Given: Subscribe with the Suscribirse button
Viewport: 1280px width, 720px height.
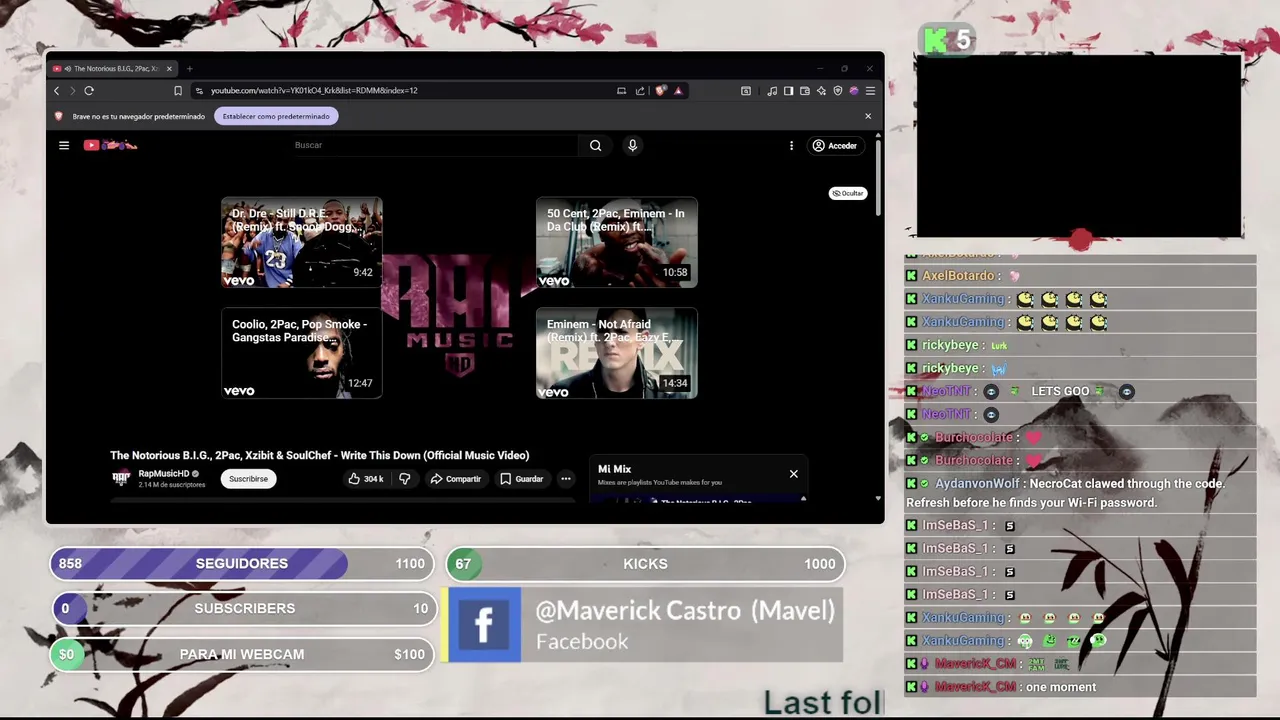Looking at the screenshot, I should click(x=249, y=479).
